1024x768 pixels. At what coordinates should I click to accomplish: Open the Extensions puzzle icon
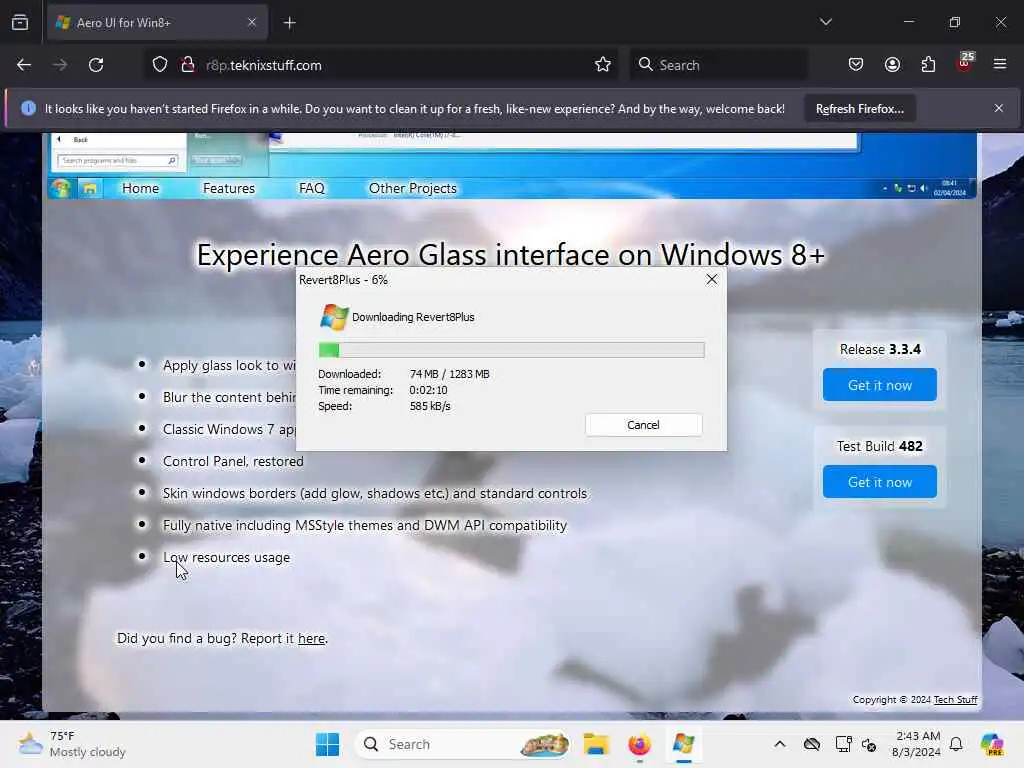pos(928,65)
